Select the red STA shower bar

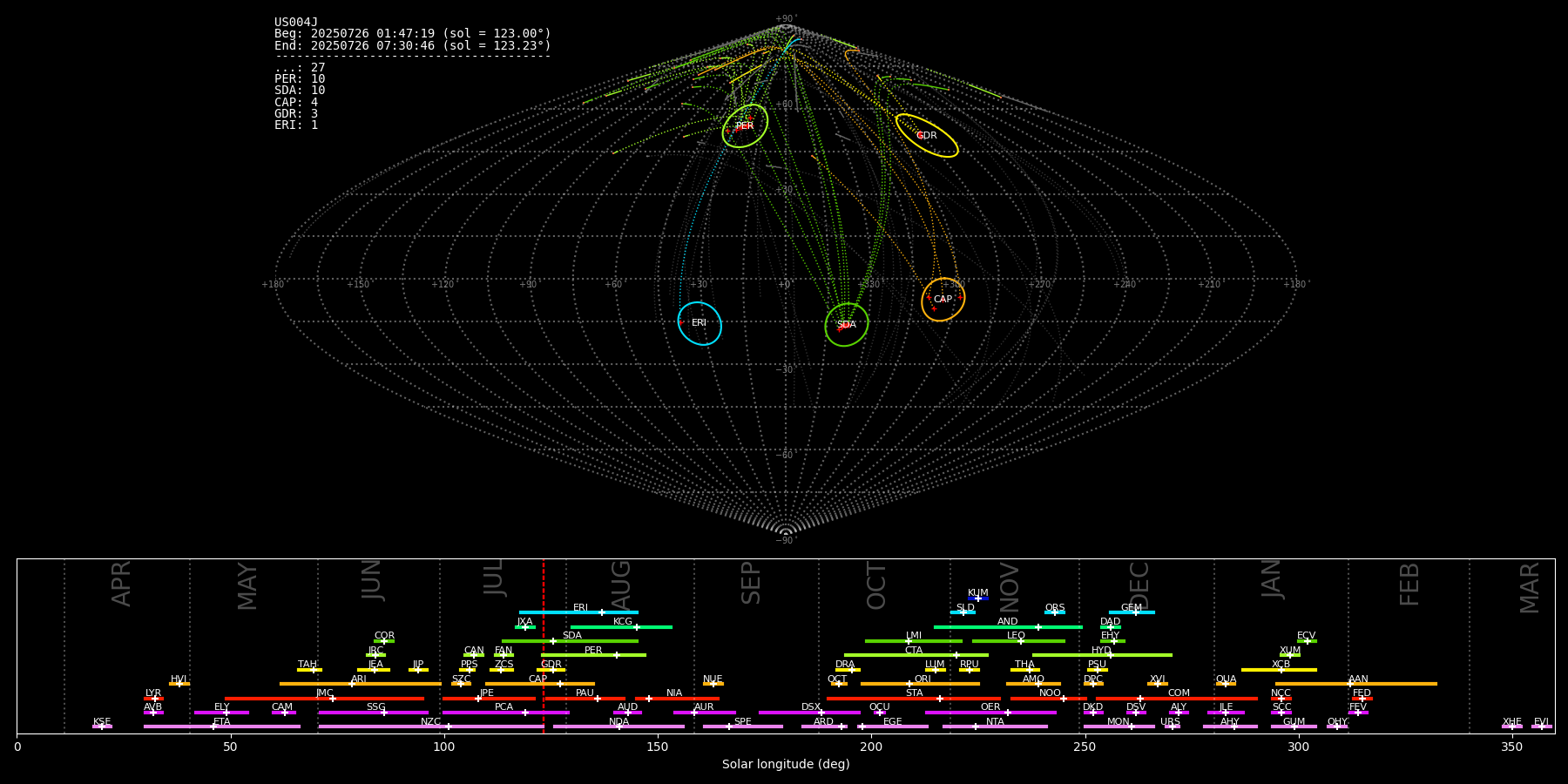(914, 698)
